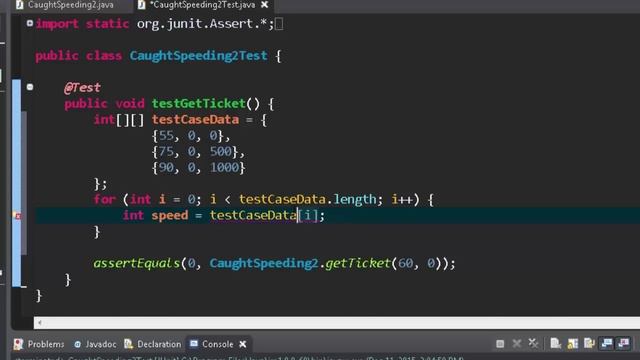
Task: Click testCaseData.length in the for loop
Action: click(308, 199)
